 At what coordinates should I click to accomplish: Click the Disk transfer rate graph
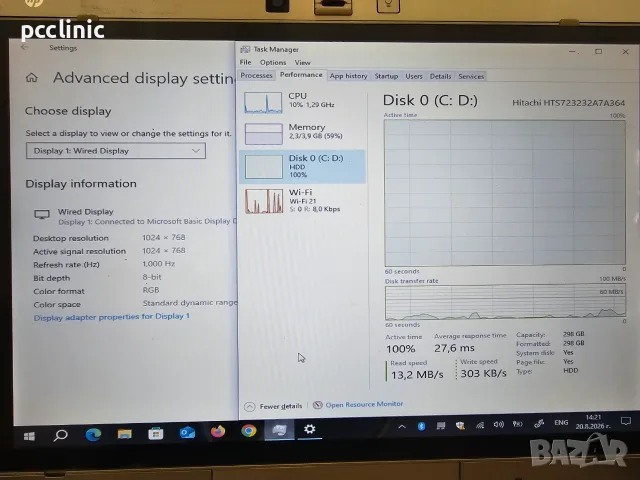pos(505,302)
